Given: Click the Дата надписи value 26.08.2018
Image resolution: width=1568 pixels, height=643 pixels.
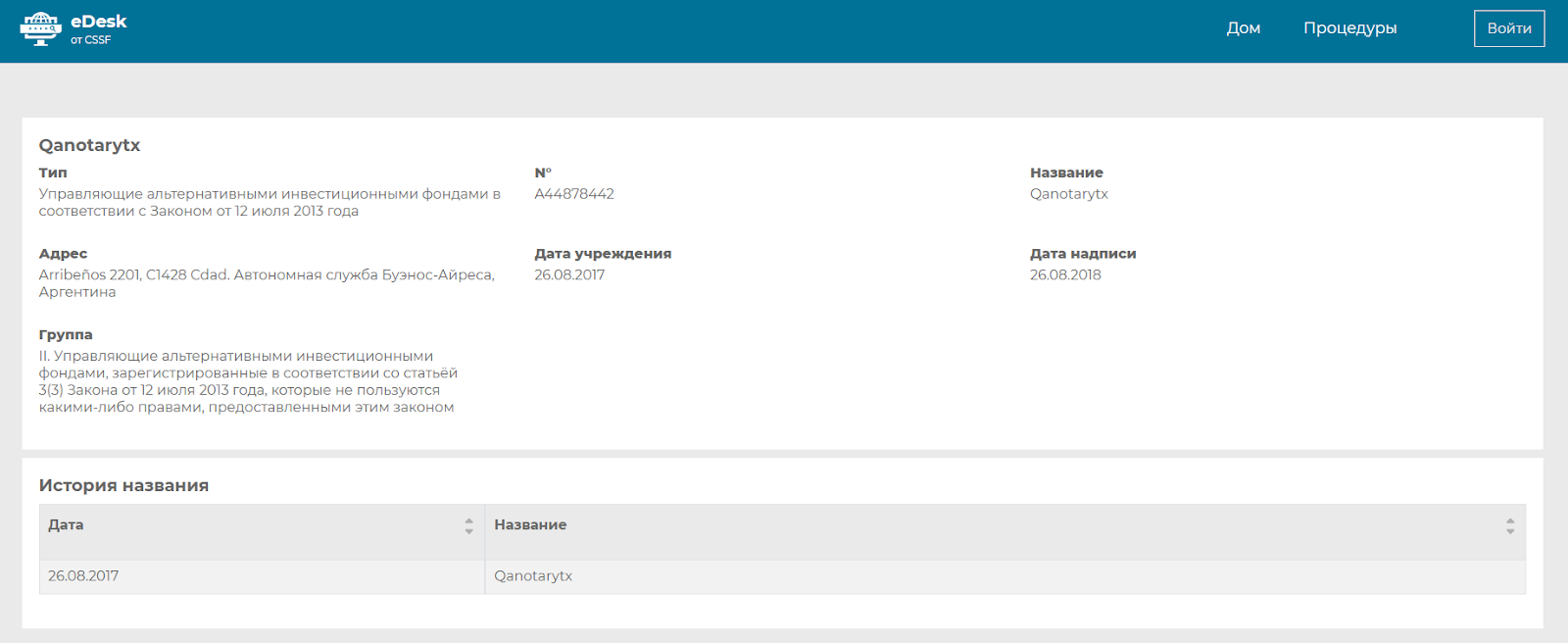Looking at the screenshot, I should (1065, 275).
